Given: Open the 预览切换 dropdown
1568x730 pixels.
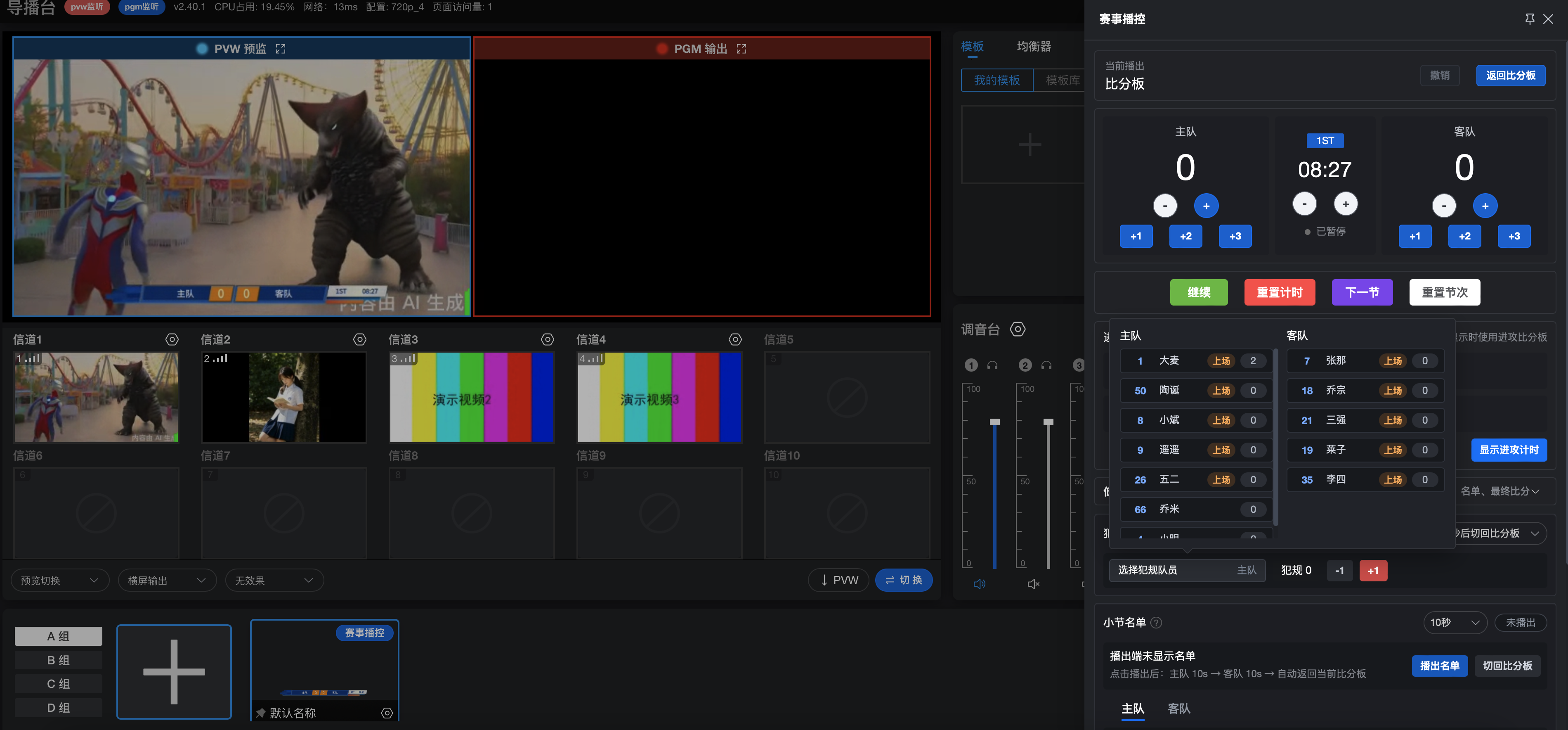Looking at the screenshot, I should (60, 580).
